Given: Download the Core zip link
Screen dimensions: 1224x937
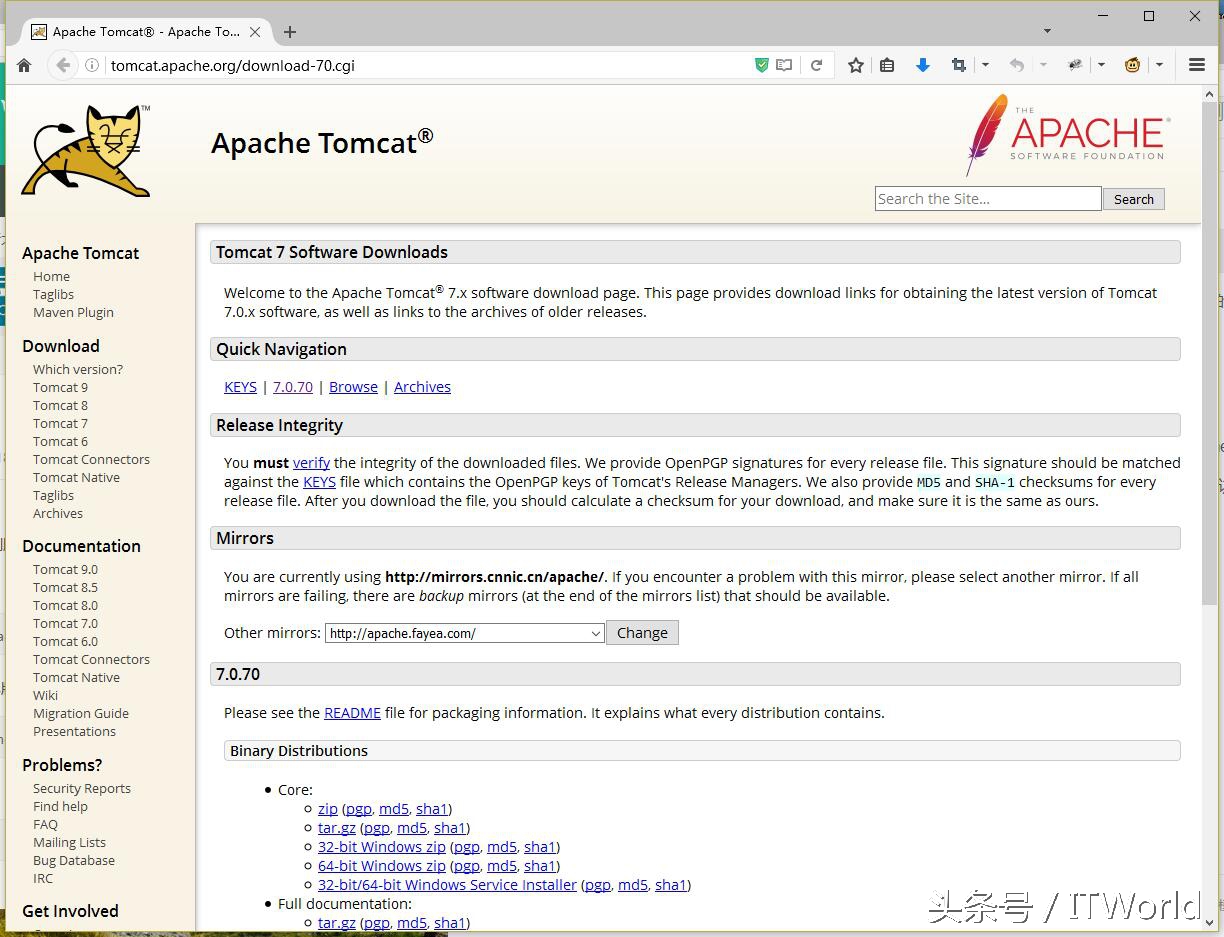Looking at the screenshot, I should point(328,809).
